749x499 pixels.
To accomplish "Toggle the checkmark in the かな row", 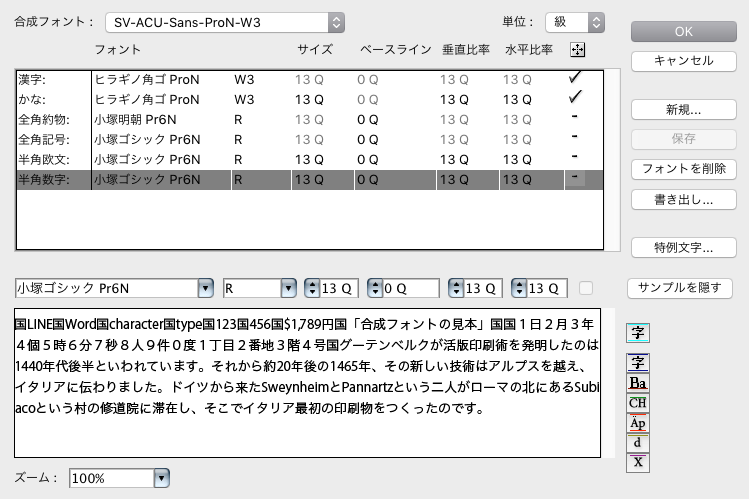I will pyautogui.click(x=575, y=97).
